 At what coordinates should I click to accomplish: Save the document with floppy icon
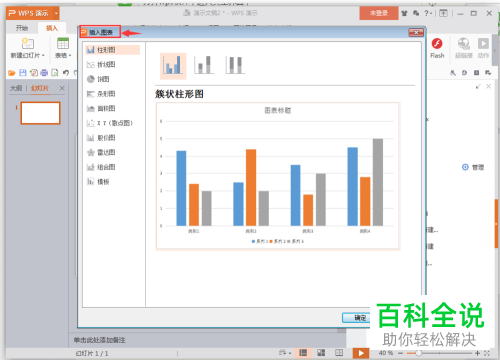click(x=23, y=73)
